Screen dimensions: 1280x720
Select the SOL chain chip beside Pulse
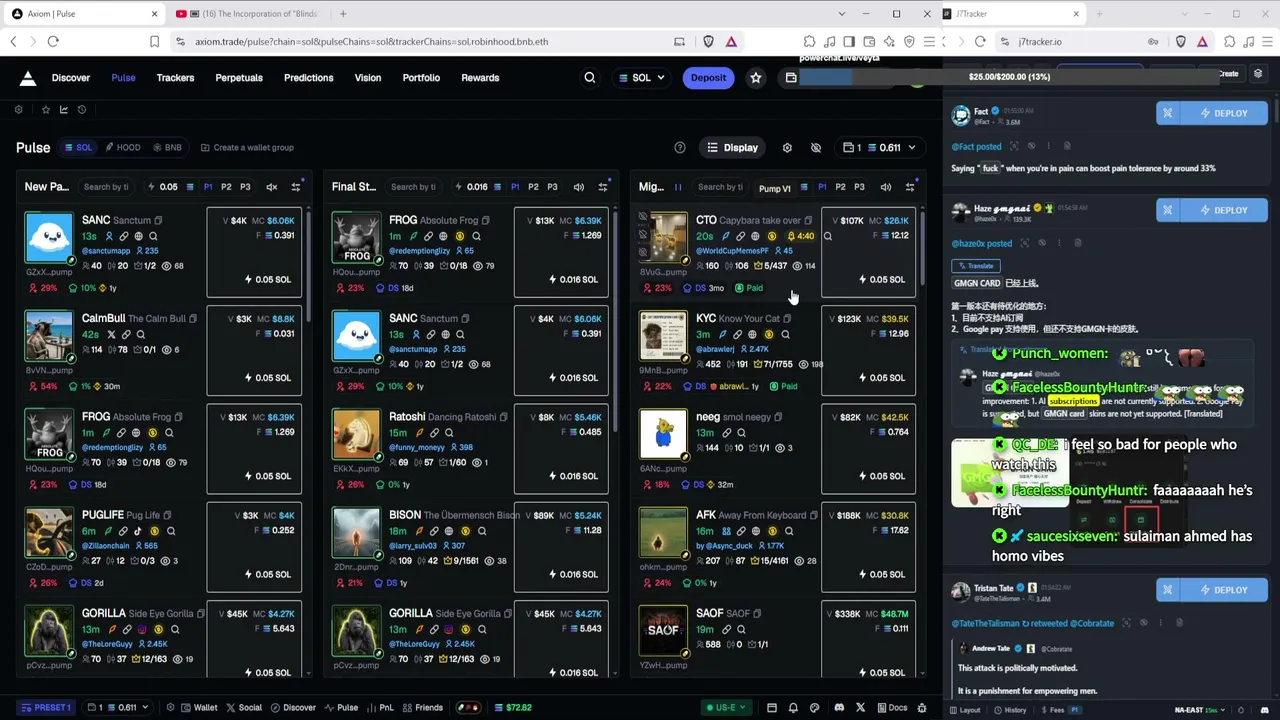[x=78, y=148]
